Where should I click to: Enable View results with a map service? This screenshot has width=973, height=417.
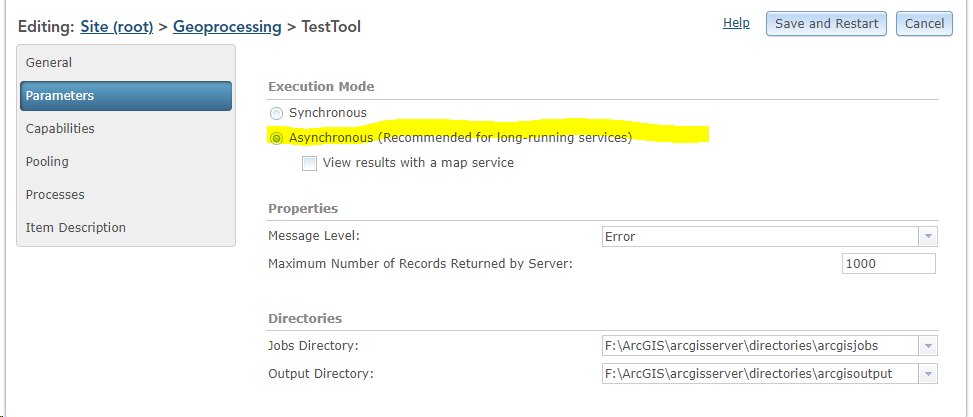tap(310, 163)
